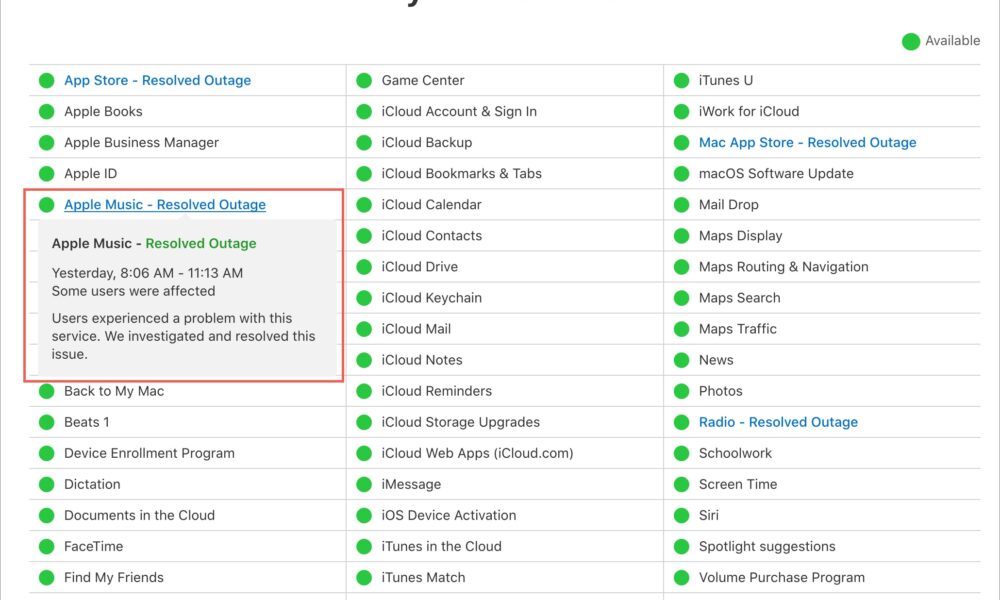Click the status dot next to FaceTime

coord(46,546)
